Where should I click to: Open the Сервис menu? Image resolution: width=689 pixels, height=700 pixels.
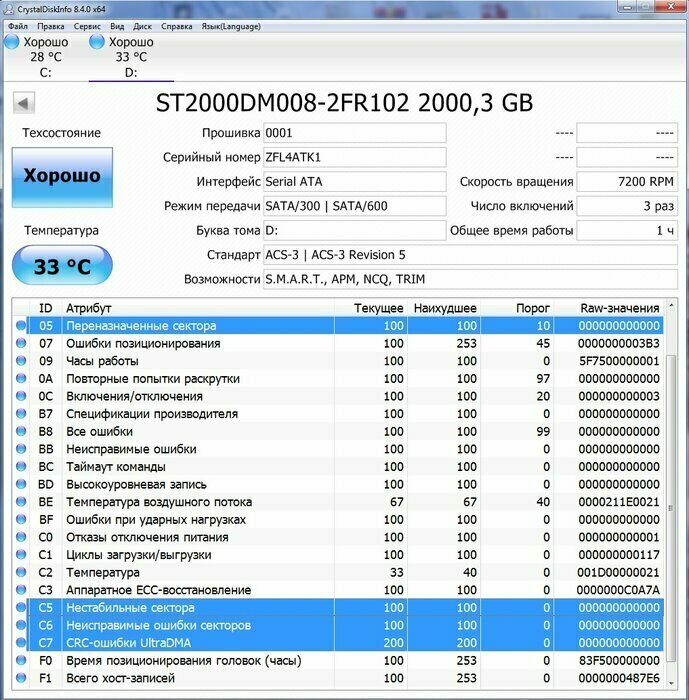[x=87, y=26]
